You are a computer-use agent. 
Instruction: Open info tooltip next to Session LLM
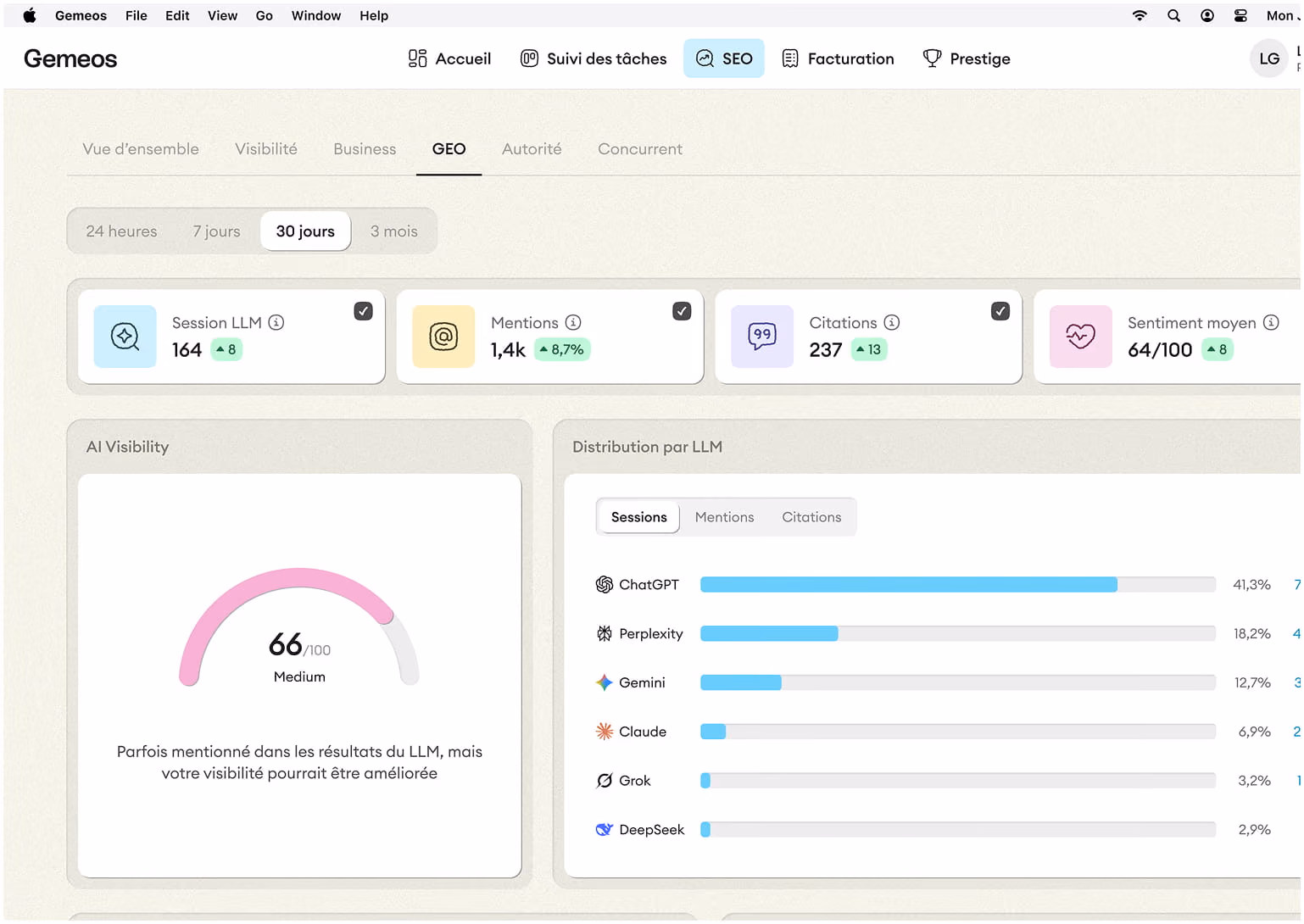tap(276, 322)
